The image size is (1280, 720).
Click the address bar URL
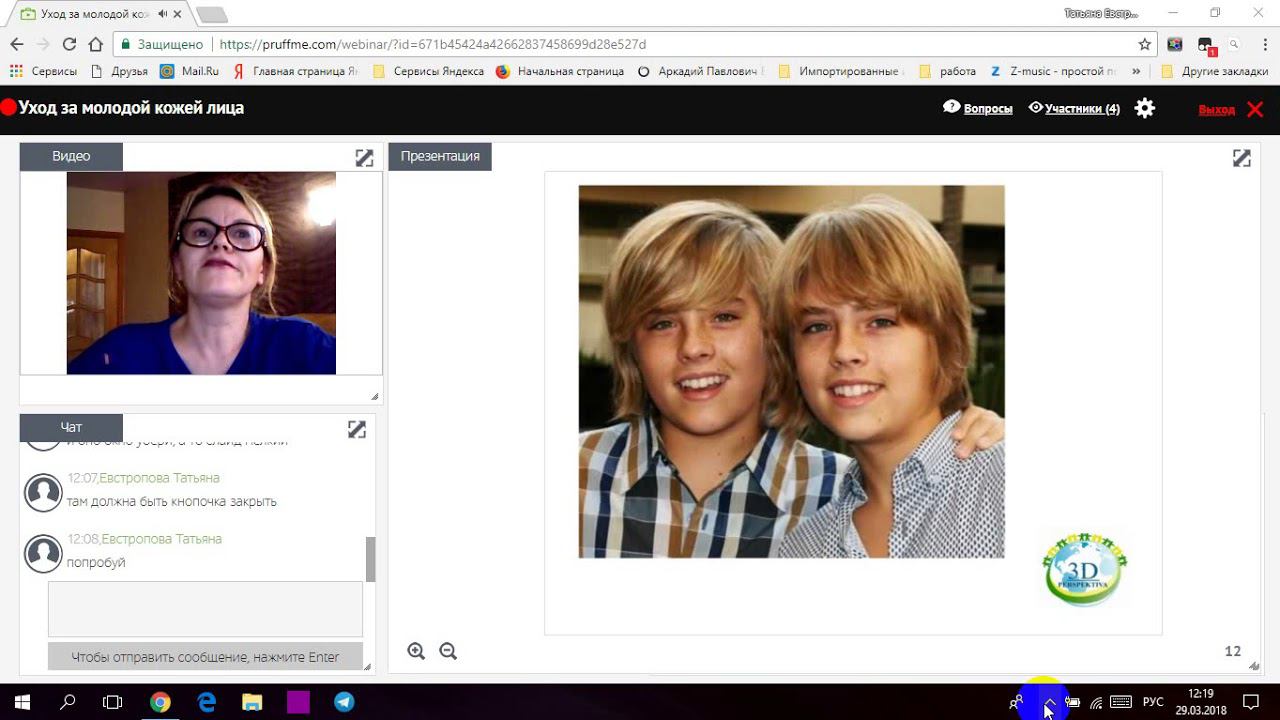click(x=432, y=44)
